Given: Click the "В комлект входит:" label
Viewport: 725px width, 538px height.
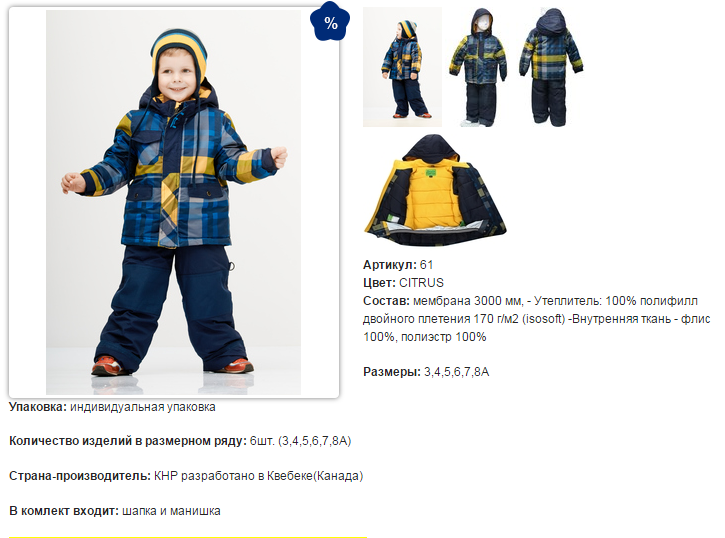Looking at the screenshot, I should (64, 511).
